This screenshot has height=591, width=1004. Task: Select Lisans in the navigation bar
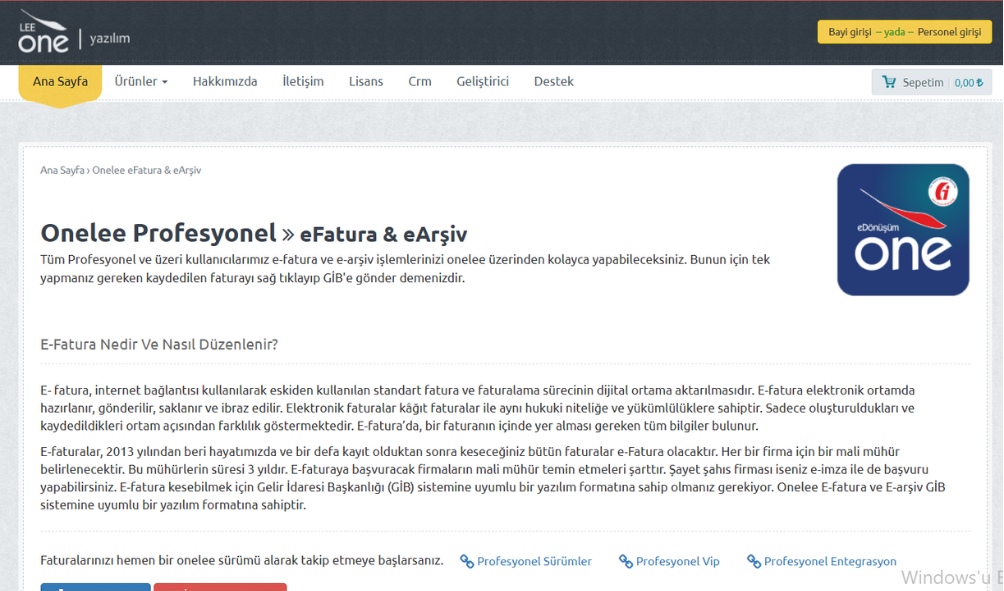366,82
